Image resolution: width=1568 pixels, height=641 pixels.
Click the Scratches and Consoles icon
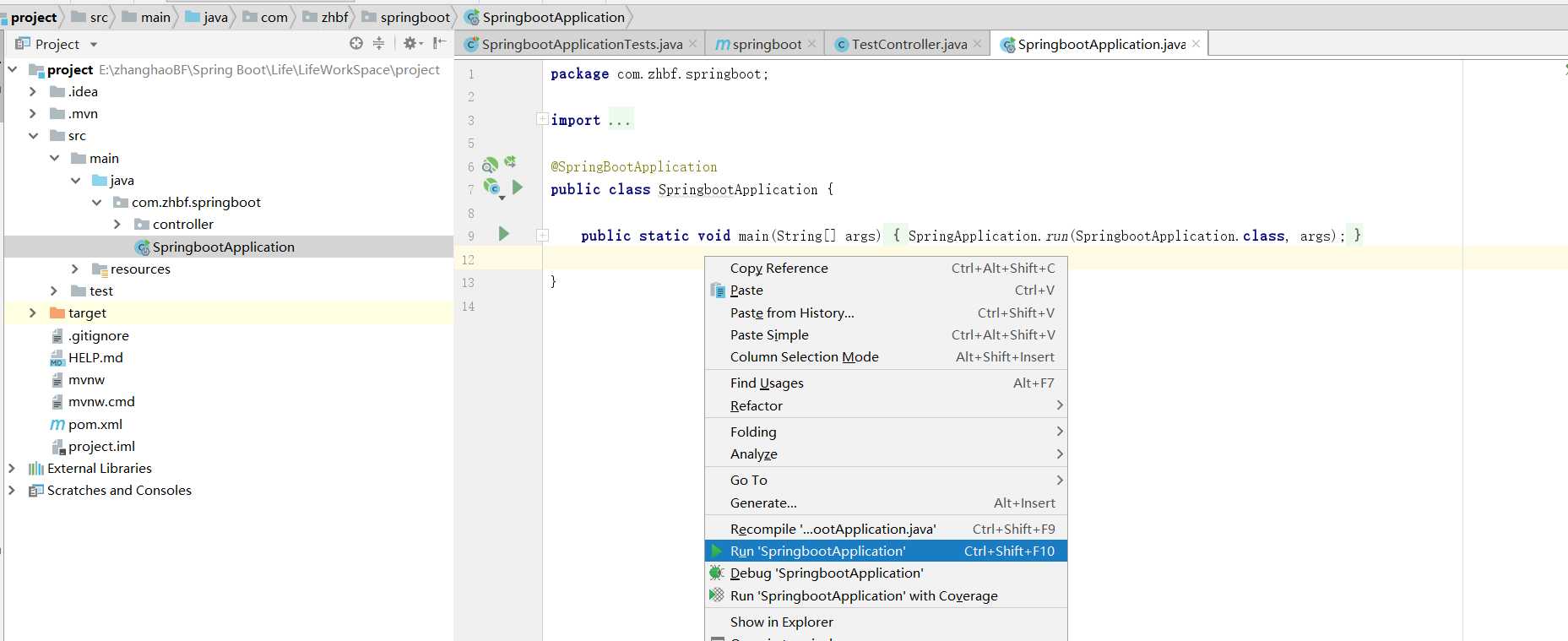tap(35, 491)
